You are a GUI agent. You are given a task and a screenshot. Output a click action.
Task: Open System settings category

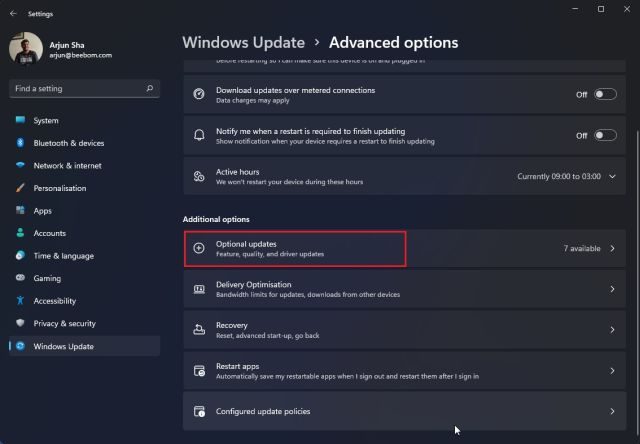(x=84, y=120)
